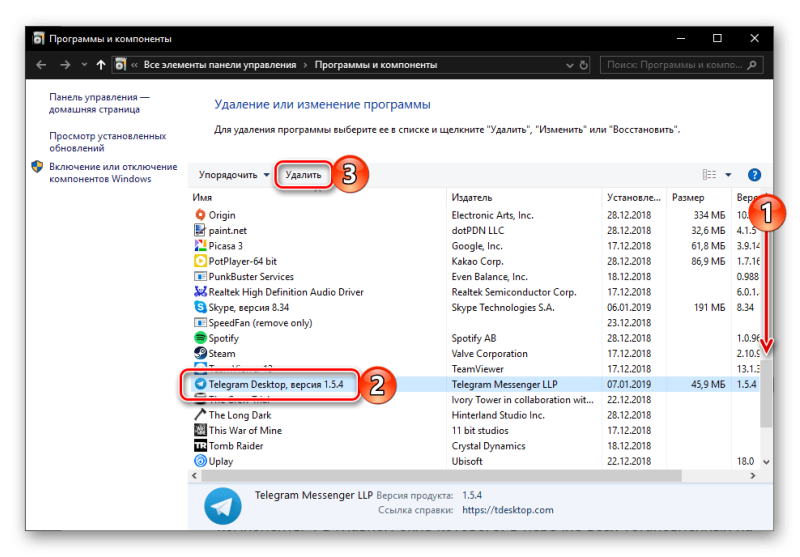Open the Упорядочить dropdown menu

point(234,175)
